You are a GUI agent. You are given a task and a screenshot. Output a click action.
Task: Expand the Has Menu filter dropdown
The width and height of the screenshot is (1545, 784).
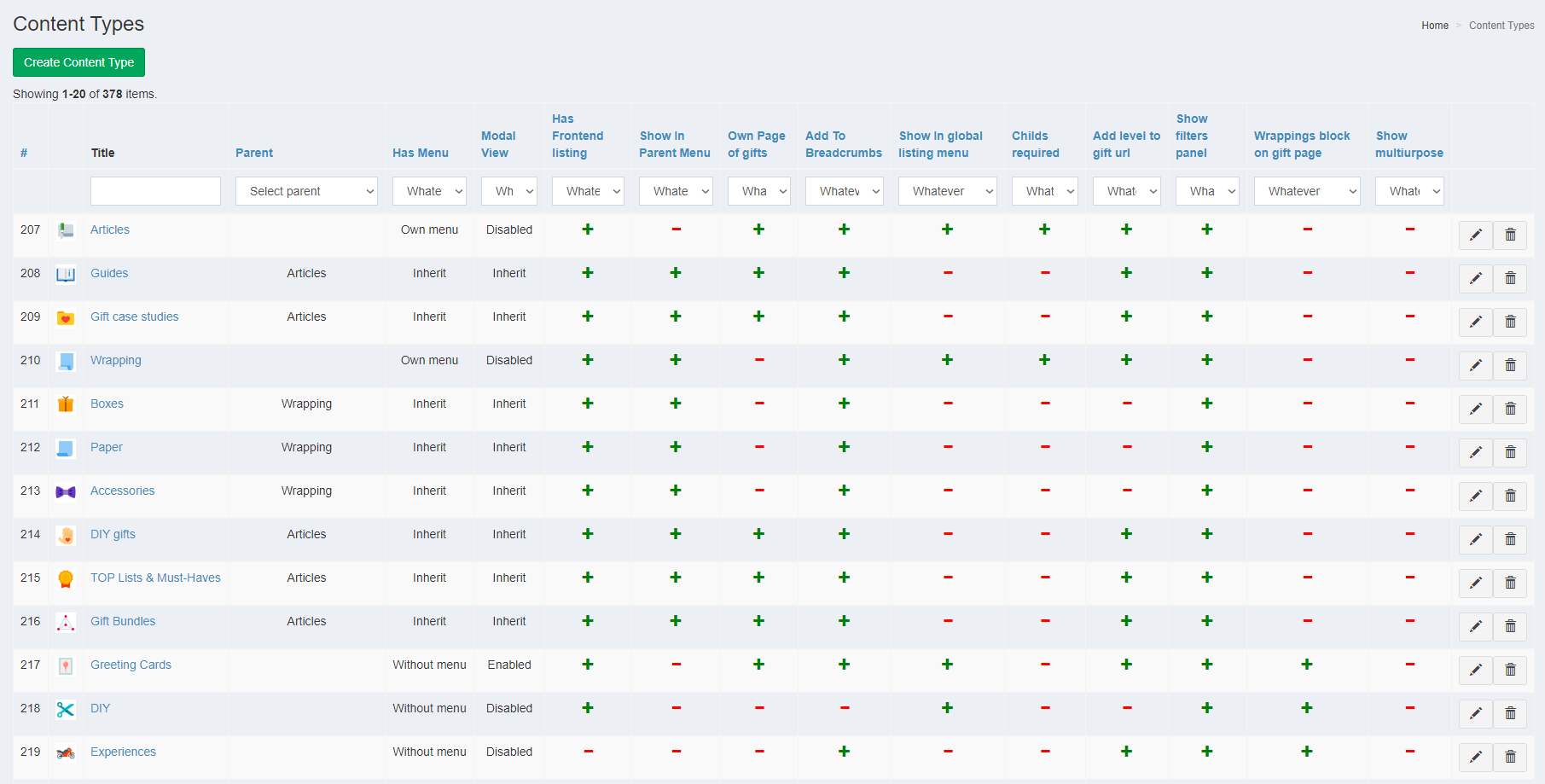pos(429,191)
